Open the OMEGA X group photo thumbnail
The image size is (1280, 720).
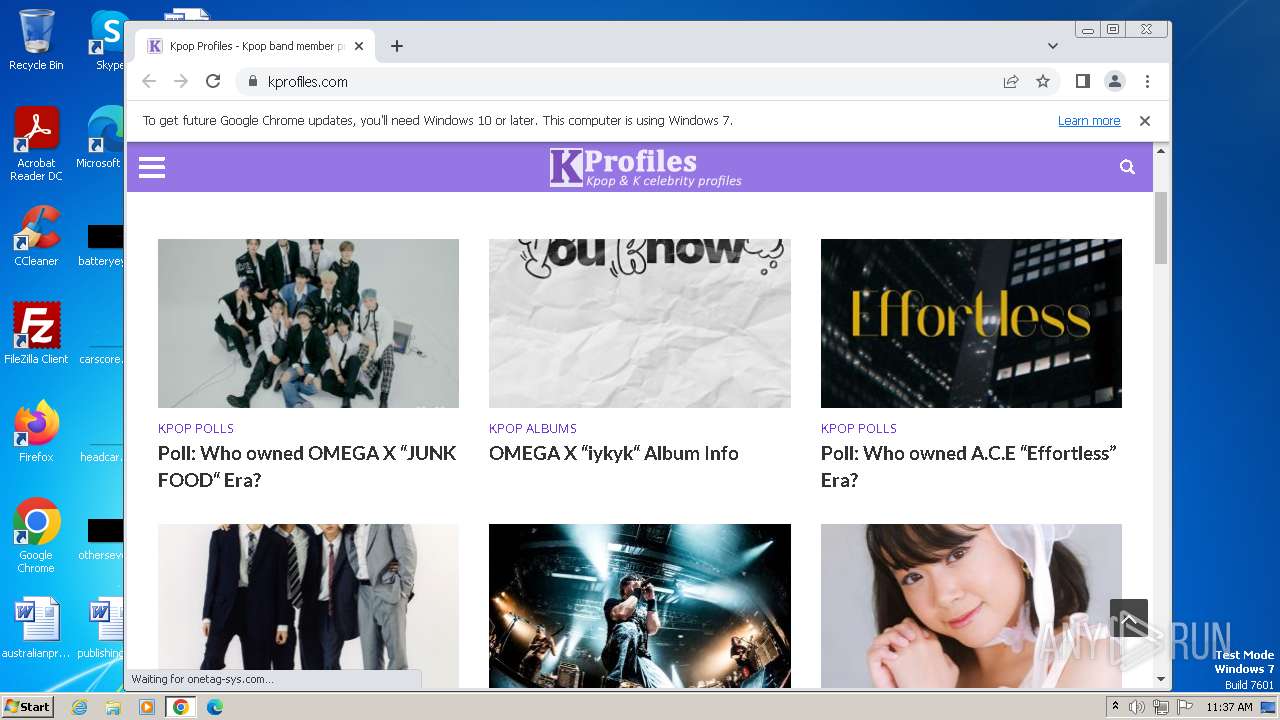[308, 323]
